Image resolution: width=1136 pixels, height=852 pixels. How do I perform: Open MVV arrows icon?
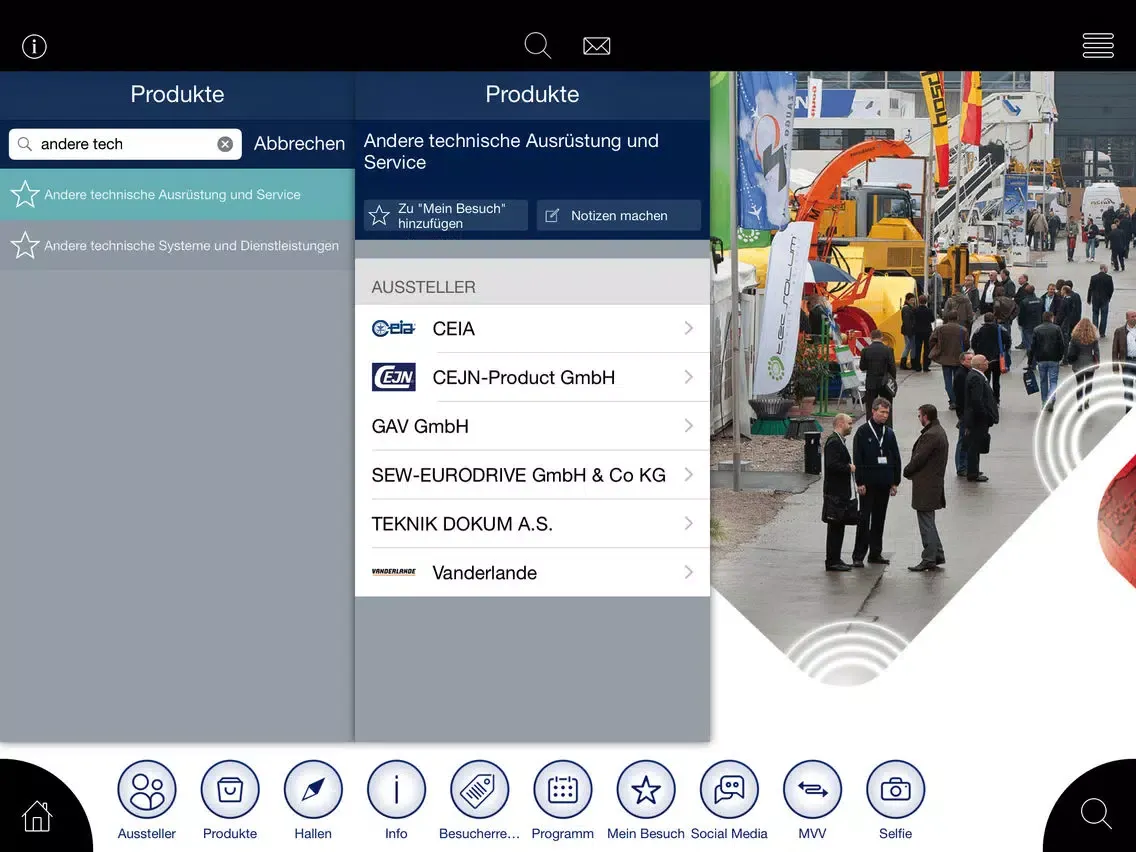coord(812,790)
